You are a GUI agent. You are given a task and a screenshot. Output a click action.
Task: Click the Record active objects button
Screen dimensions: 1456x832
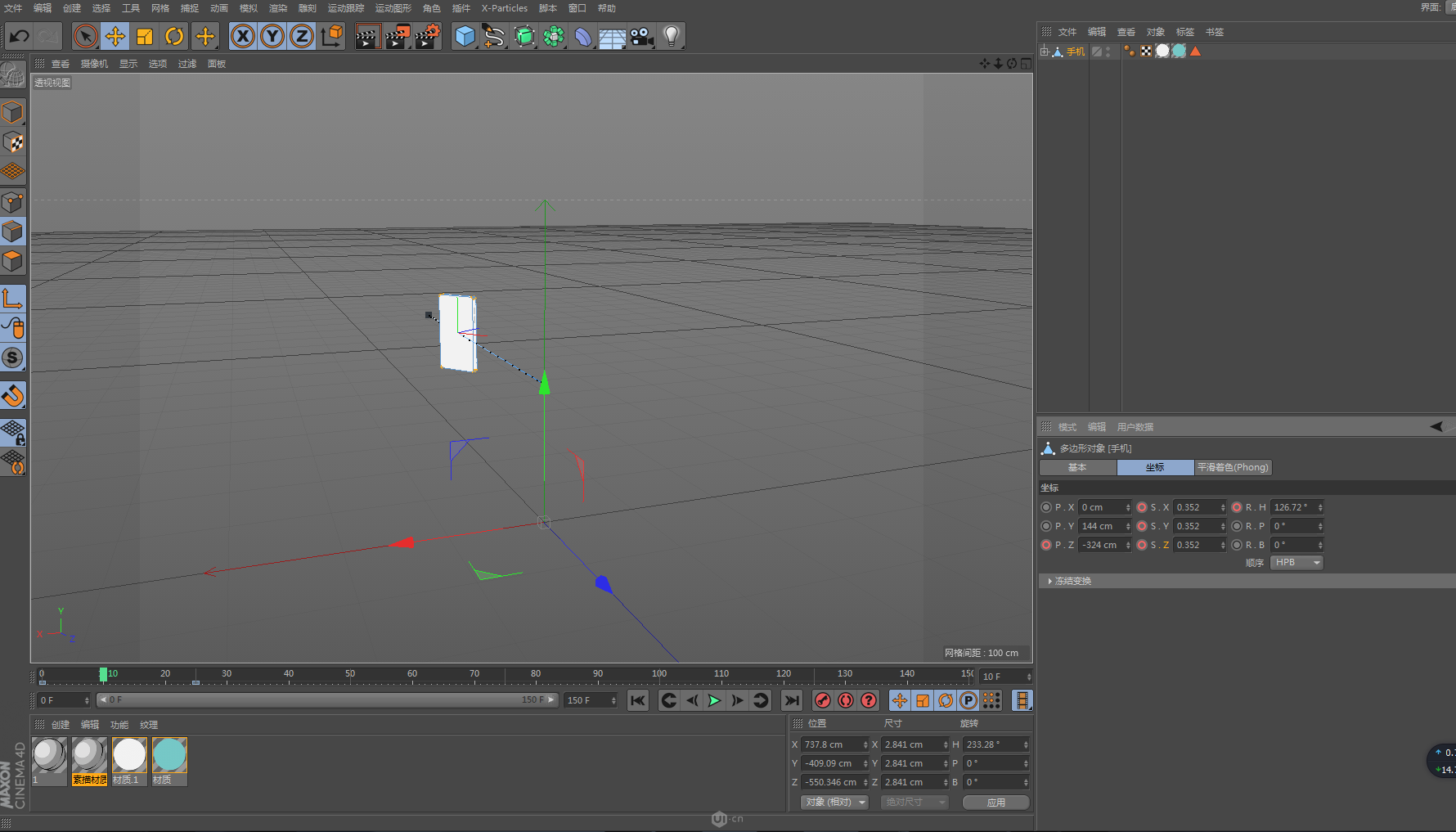pyautogui.click(x=823, y=700)
